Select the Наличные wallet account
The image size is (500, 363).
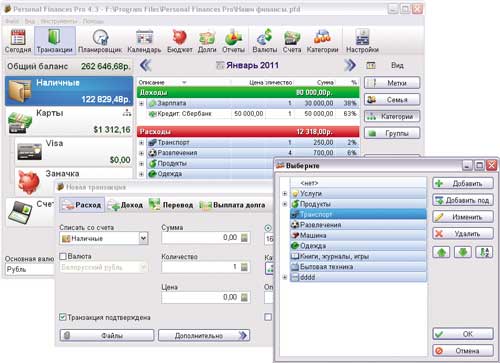(69, 91)
